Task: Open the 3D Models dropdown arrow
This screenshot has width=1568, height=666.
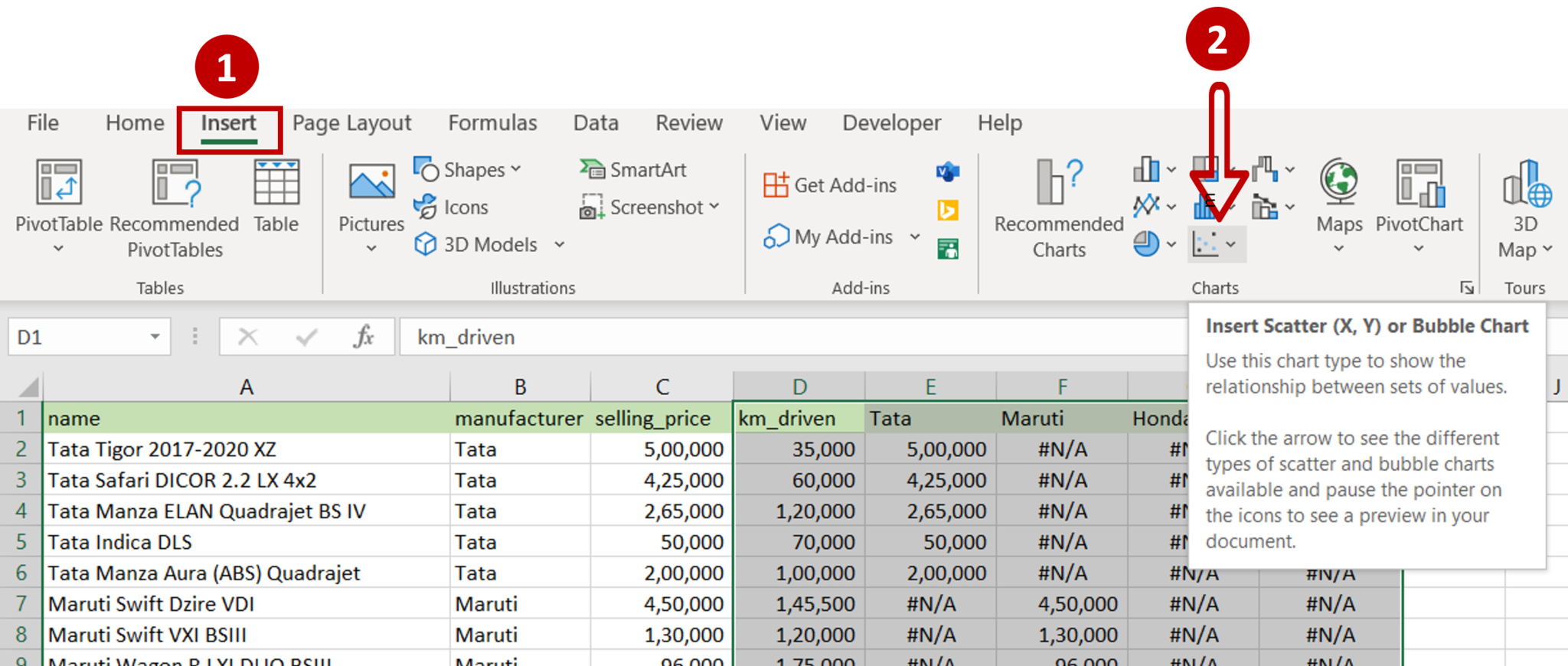Action: point(560,245)
